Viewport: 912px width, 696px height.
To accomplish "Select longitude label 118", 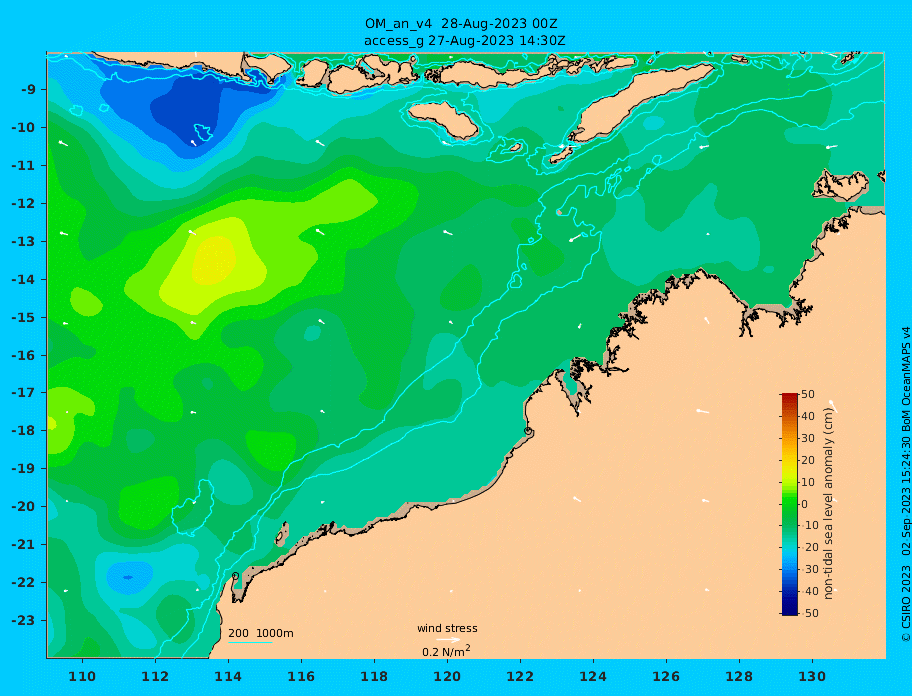I will (374, 676).
